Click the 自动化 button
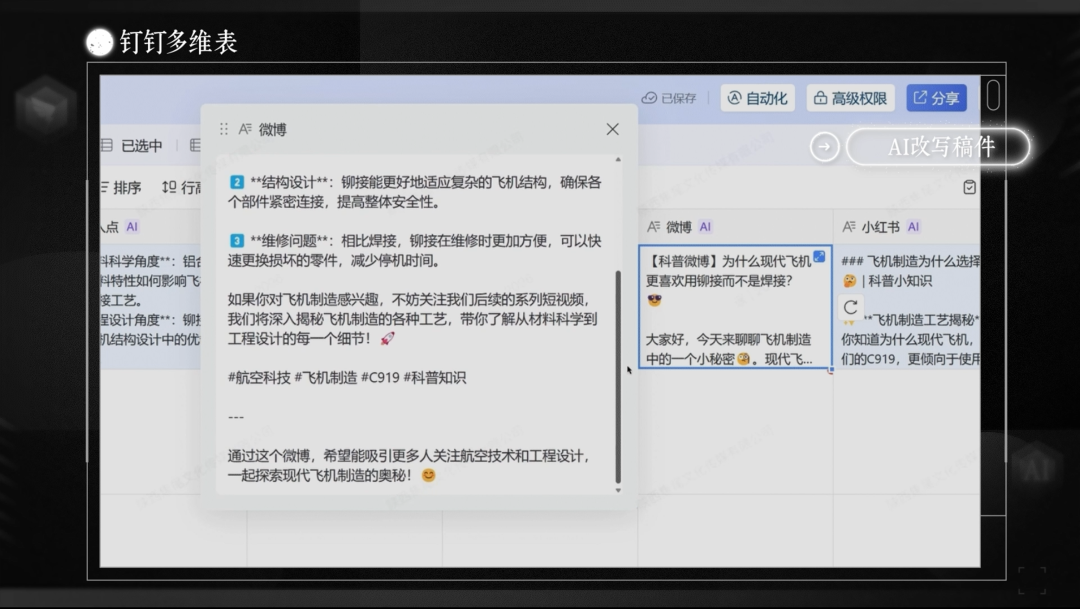 [758, 98]
